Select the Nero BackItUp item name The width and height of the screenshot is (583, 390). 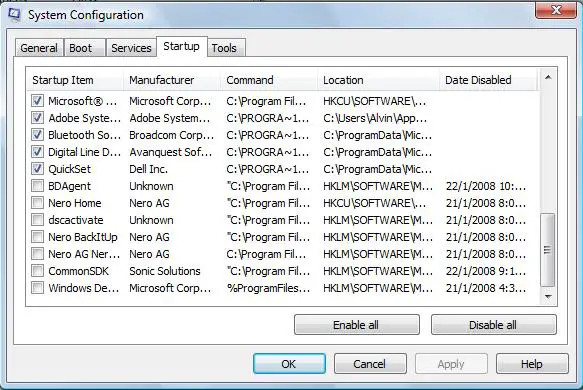(83, 237)
